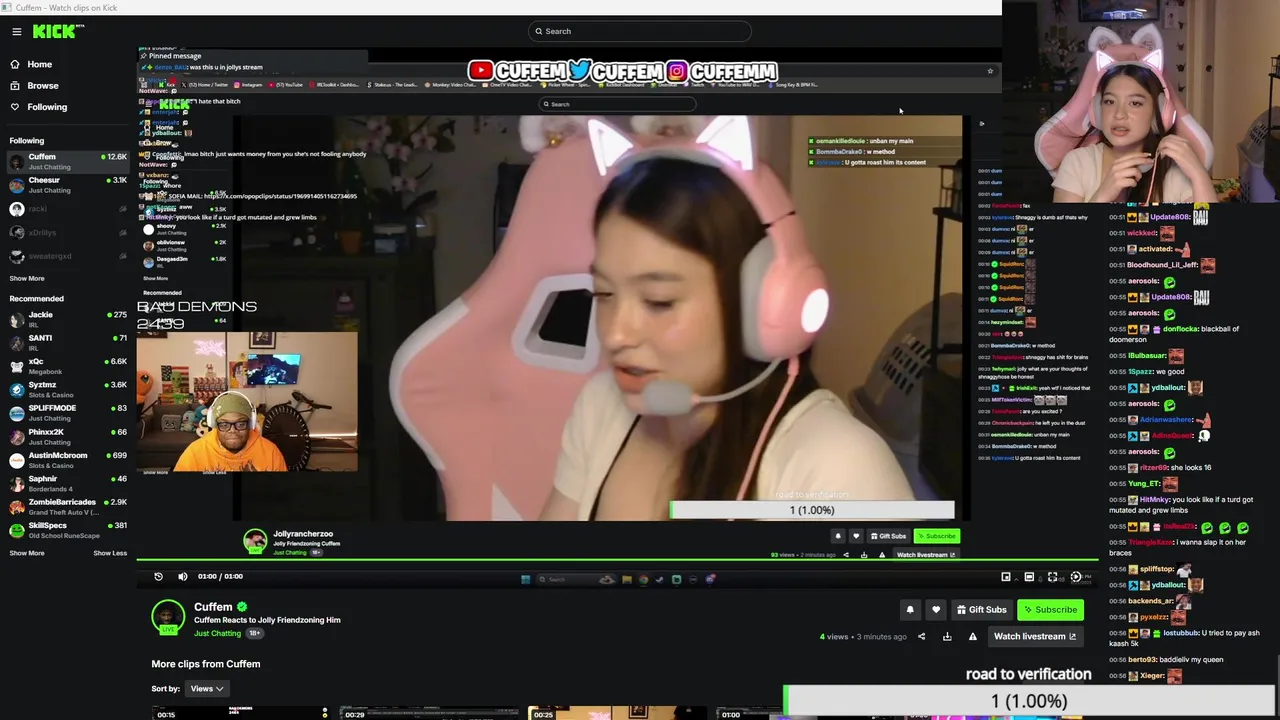Open SPLIFFMODE recommended channel
Viewport: 1280px width, 720px height.
tap(68, 413)
